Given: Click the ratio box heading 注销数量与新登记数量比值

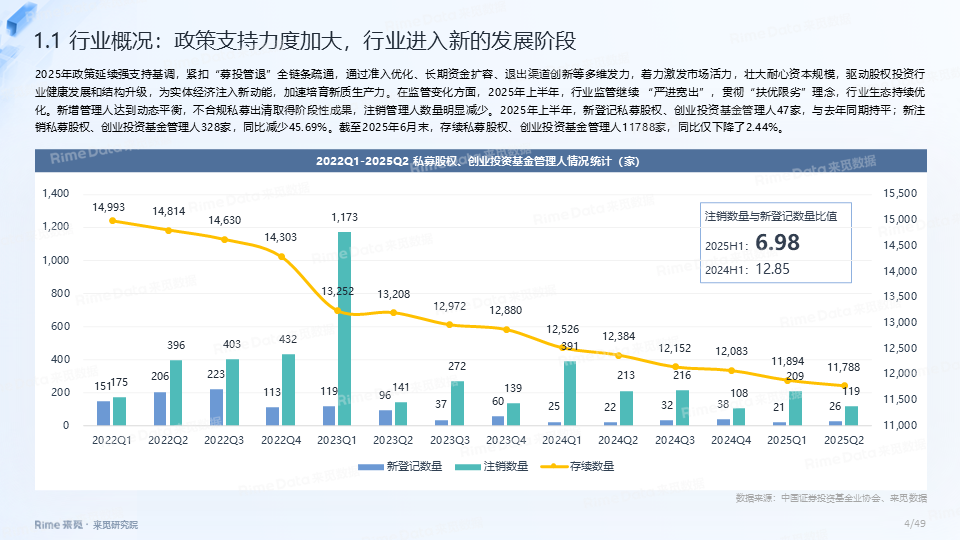Looking at the screenshot, I should (771, 216).
